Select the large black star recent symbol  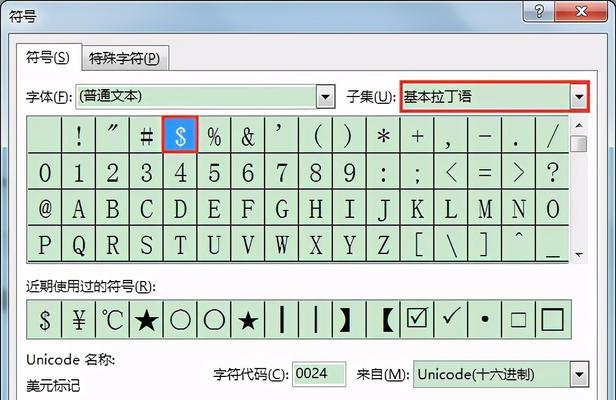pos(146,319)
